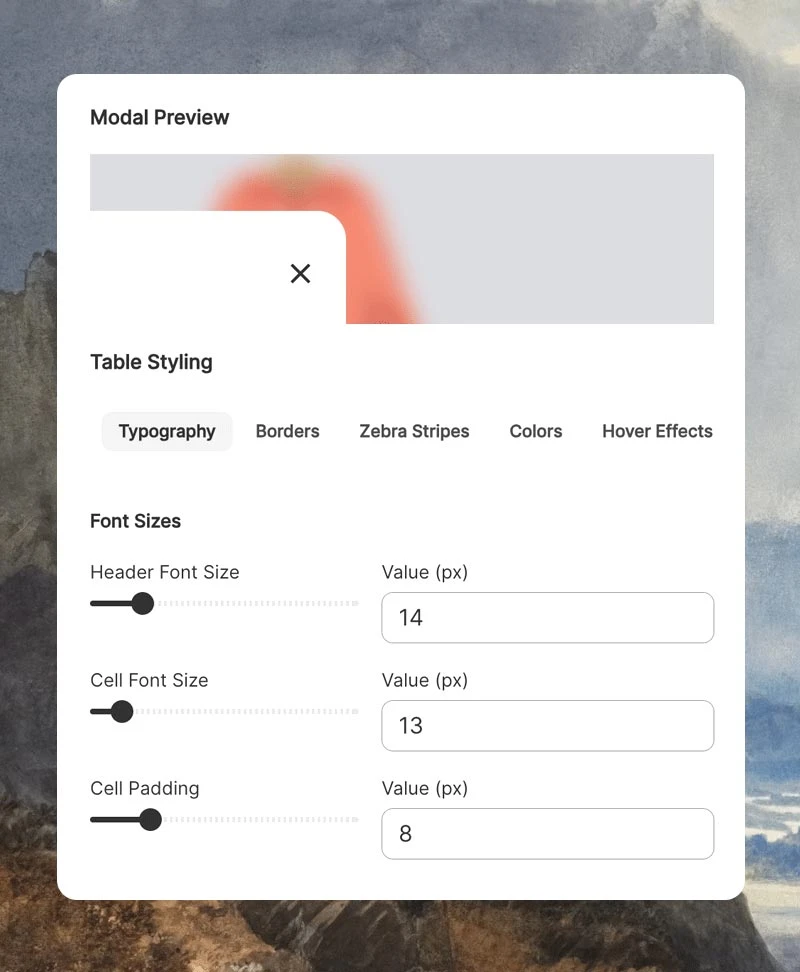The width and height of the screenshot is (800, 972).
Task: Click the Cell Padding value field showing 8
Action: point(547,834)
